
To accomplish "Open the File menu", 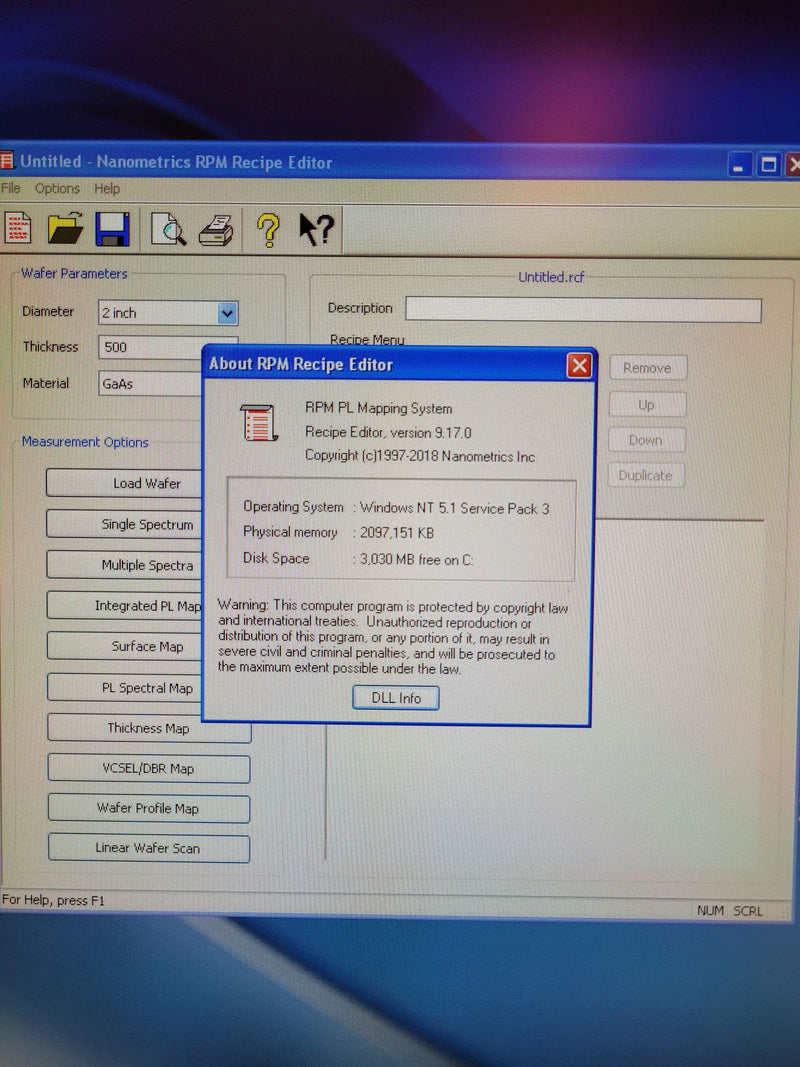I will tap(11, 188).
